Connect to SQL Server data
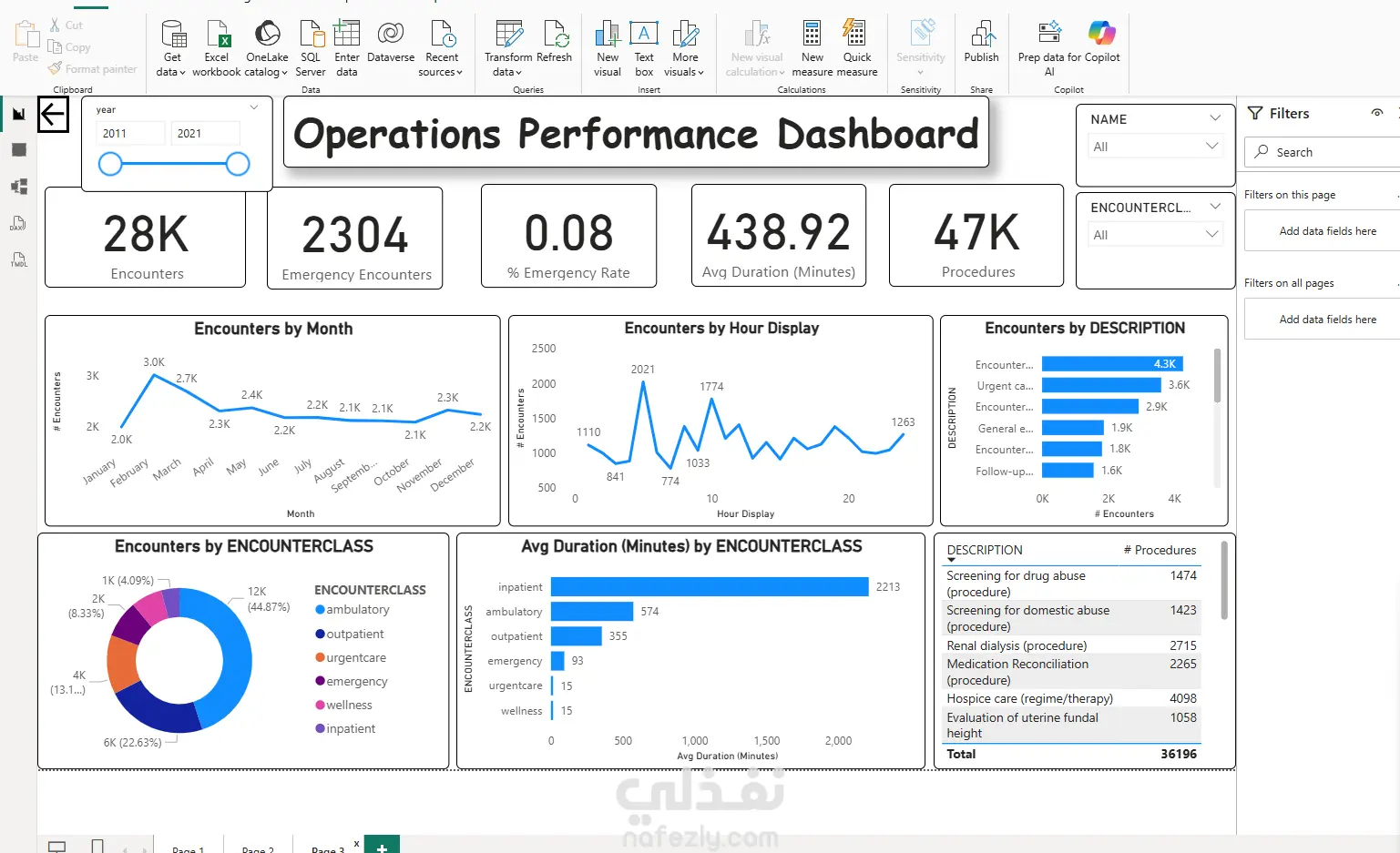Image resolution: width=1400 pixels, height=853 pixels. click(x=311, y=48)
